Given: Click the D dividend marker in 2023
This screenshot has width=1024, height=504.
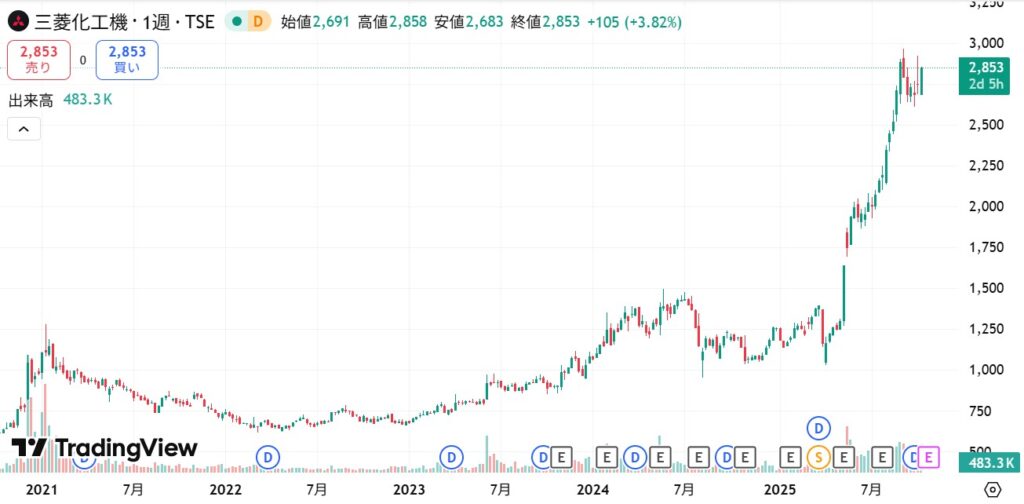Looking at the screenshot, I should (451, 457).
